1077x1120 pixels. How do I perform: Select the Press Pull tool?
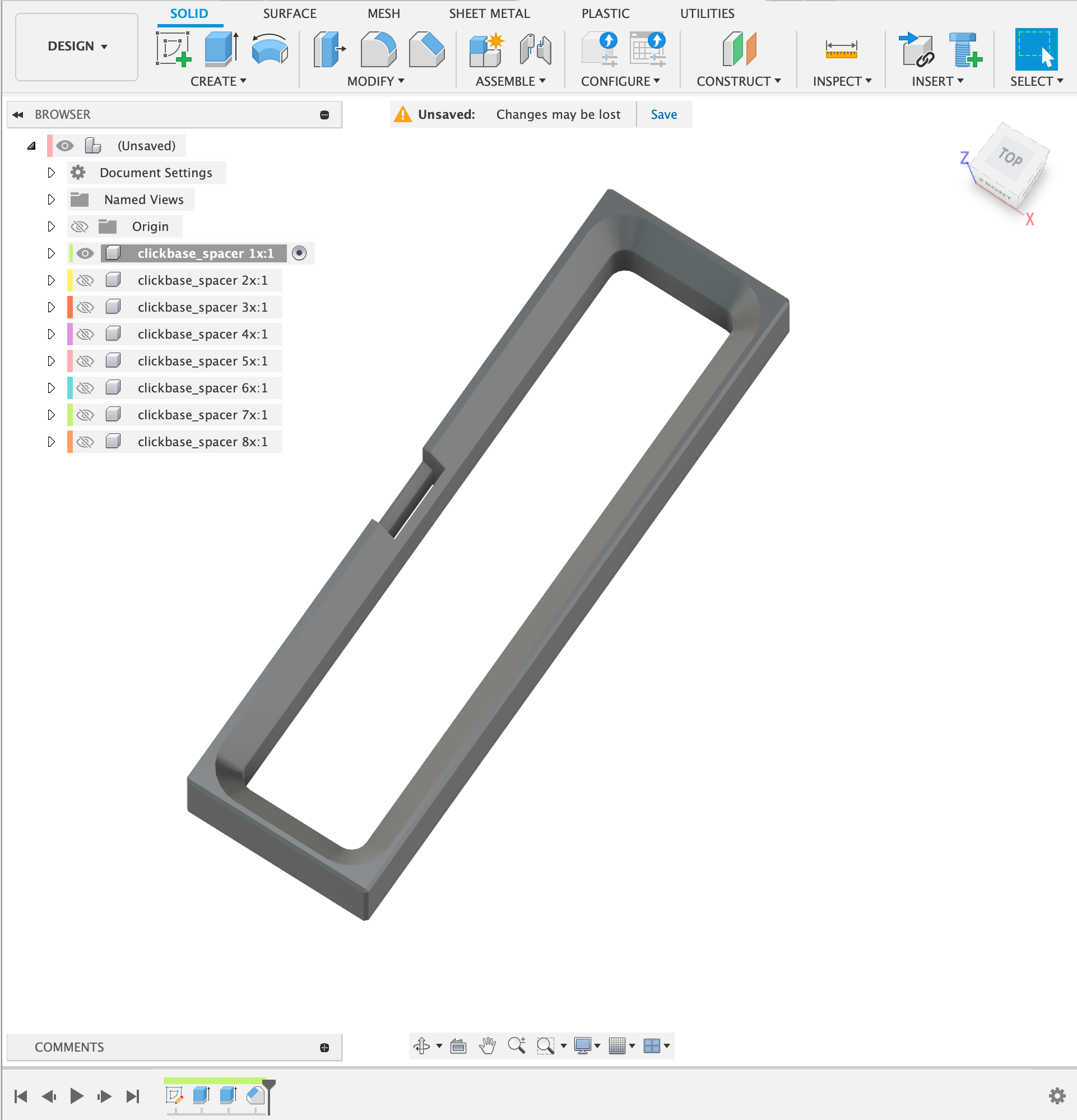[329, 49]
